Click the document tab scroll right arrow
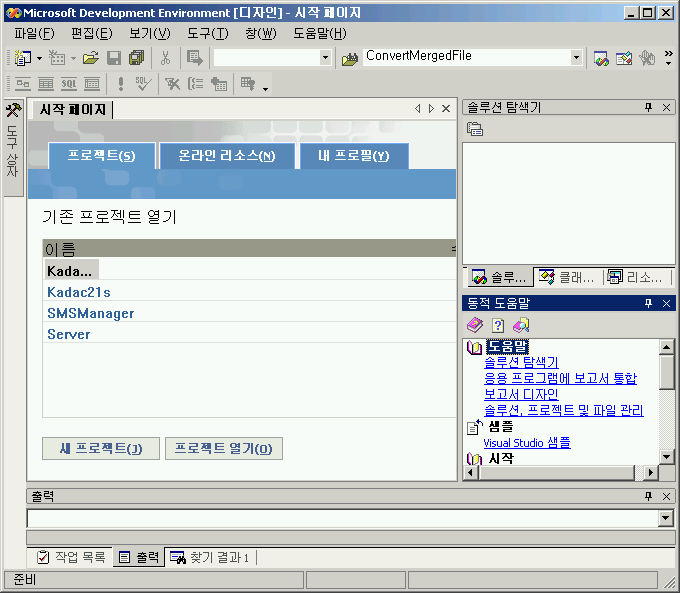The width and height of the screenshot is (680, 593). pos(431,108)
